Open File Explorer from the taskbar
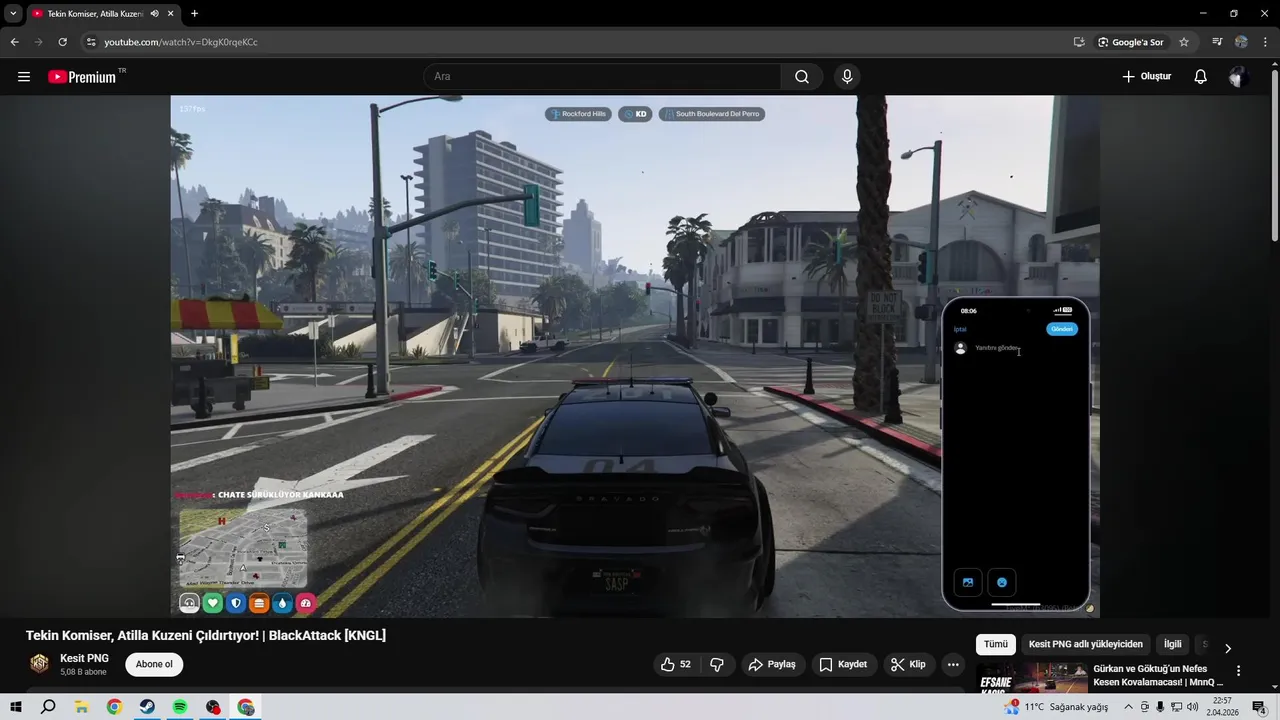This screenshot has width=1280, height=720. (82, 707)
